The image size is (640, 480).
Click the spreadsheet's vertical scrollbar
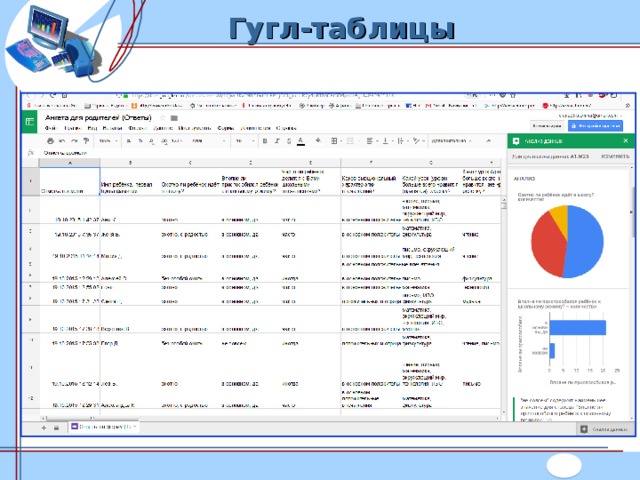pyautogui.click(x=504, y=306)
